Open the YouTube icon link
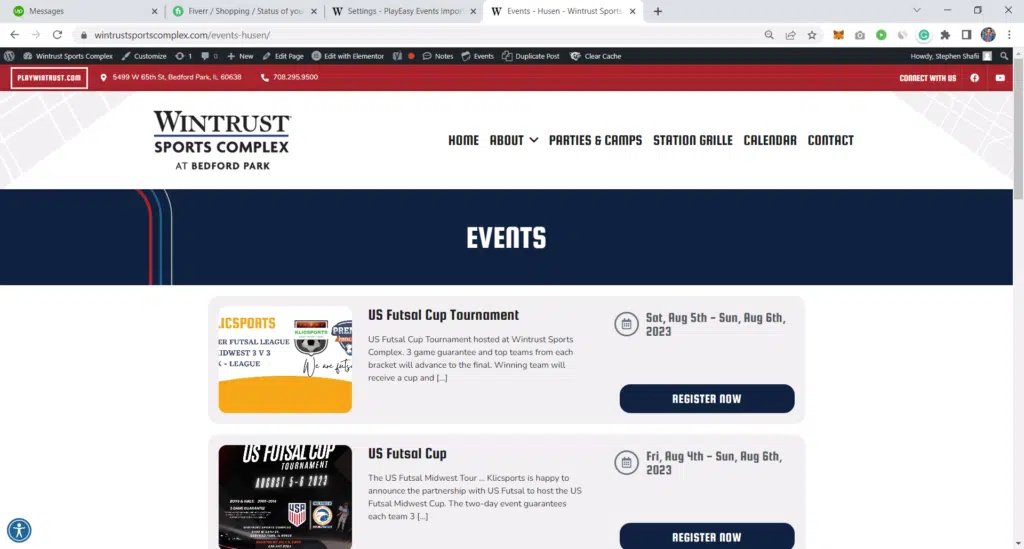Viewport: 1024px width, 549px height. pos(1000,78)
